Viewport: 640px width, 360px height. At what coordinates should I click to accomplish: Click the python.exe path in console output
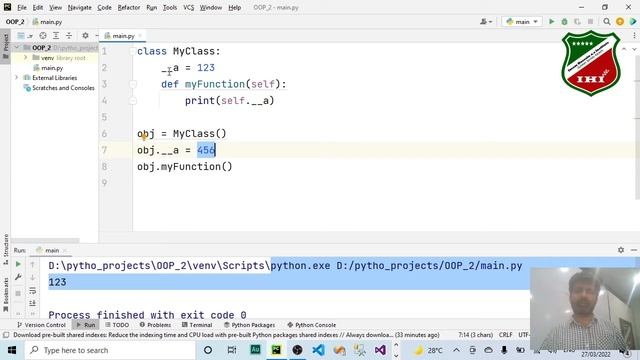point(300,266)
